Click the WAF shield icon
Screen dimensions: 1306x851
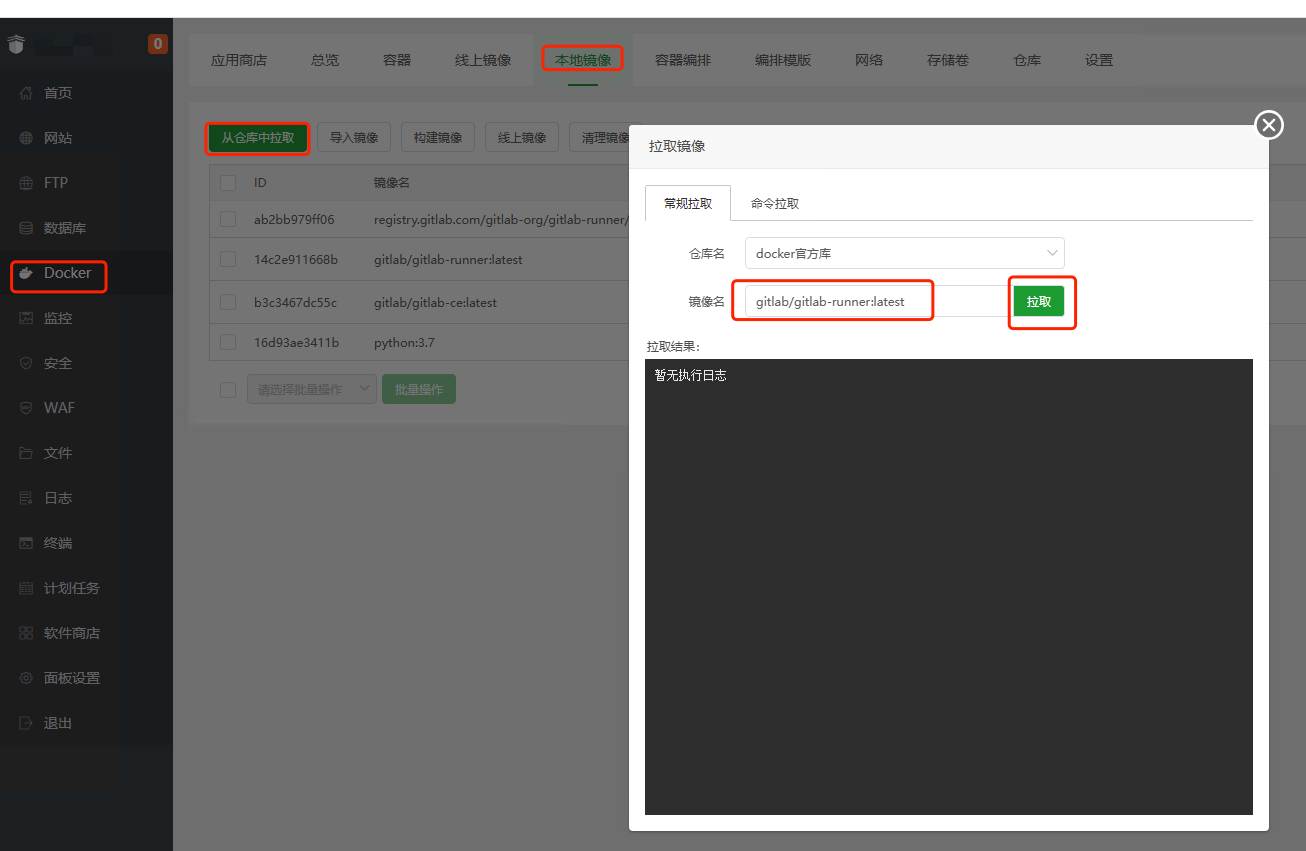click(x=26, y=408)
